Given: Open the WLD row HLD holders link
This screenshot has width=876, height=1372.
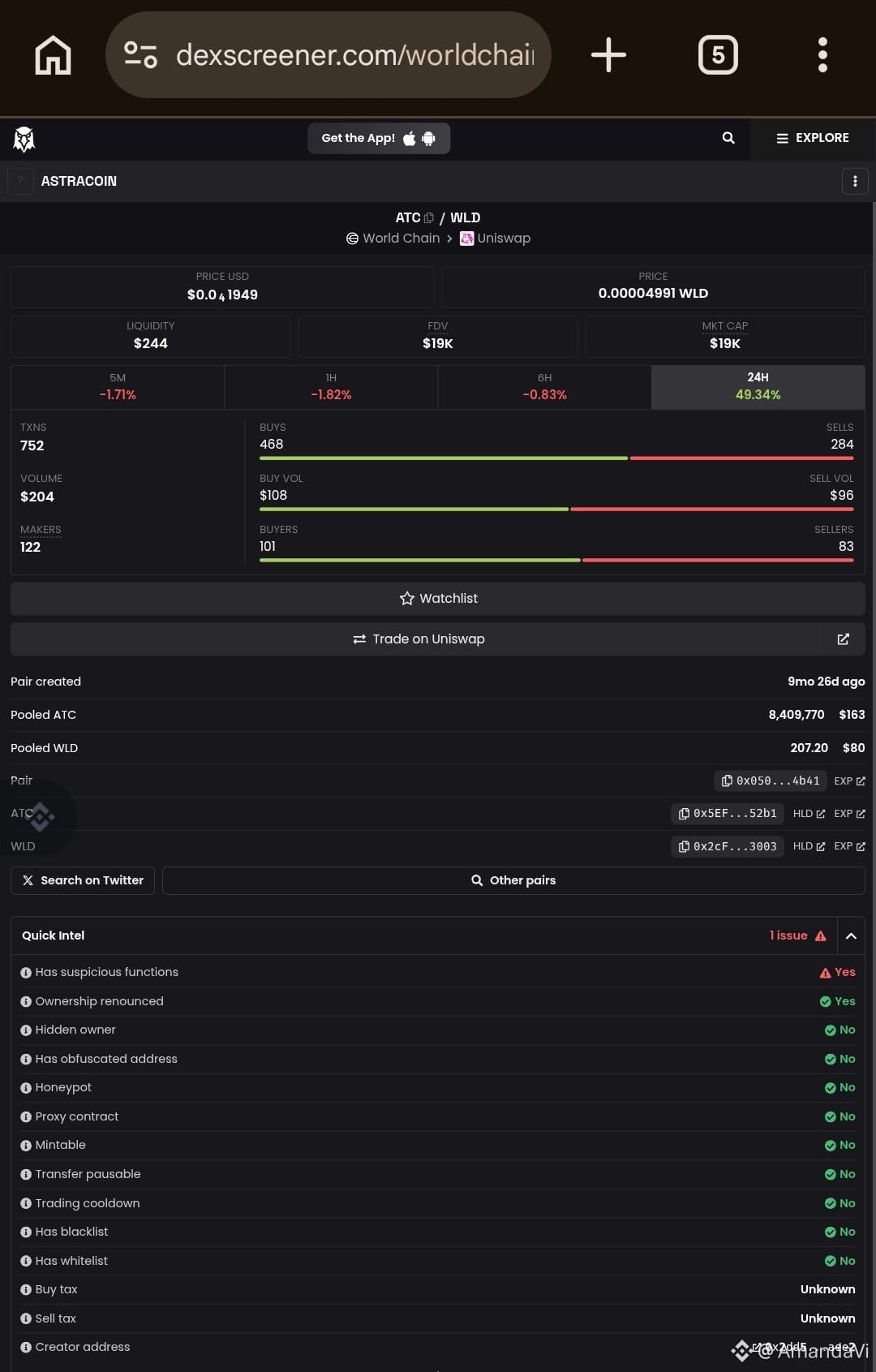Looking at the screenshot, I should click(x=809, y=846).
